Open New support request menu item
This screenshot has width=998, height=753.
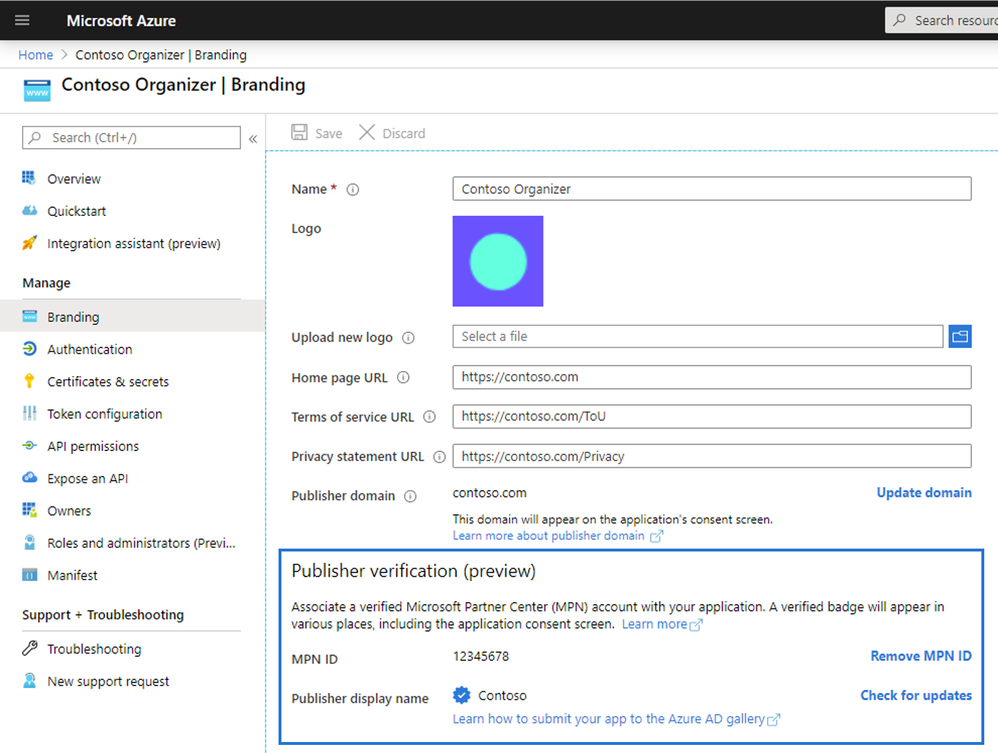[x=108, y=682]
